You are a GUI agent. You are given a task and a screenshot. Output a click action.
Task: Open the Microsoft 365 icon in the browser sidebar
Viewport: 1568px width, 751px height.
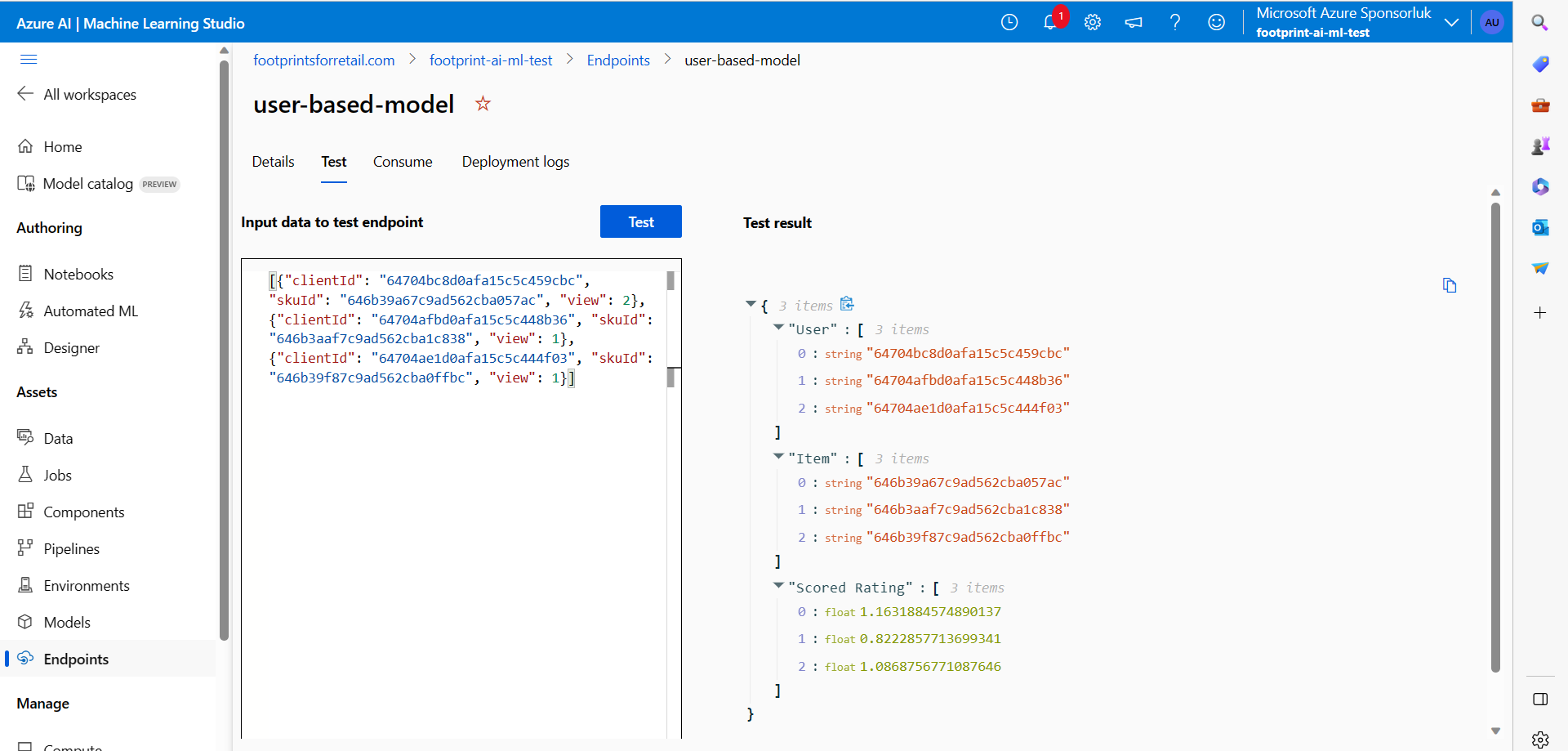[1540, 186]
